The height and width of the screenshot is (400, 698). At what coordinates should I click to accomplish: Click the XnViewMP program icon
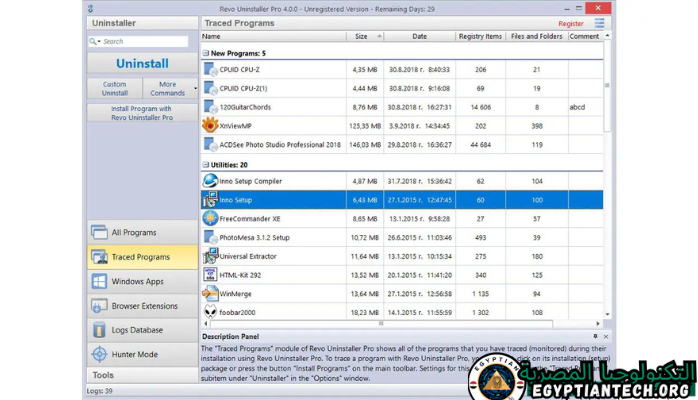pos(210,125)
